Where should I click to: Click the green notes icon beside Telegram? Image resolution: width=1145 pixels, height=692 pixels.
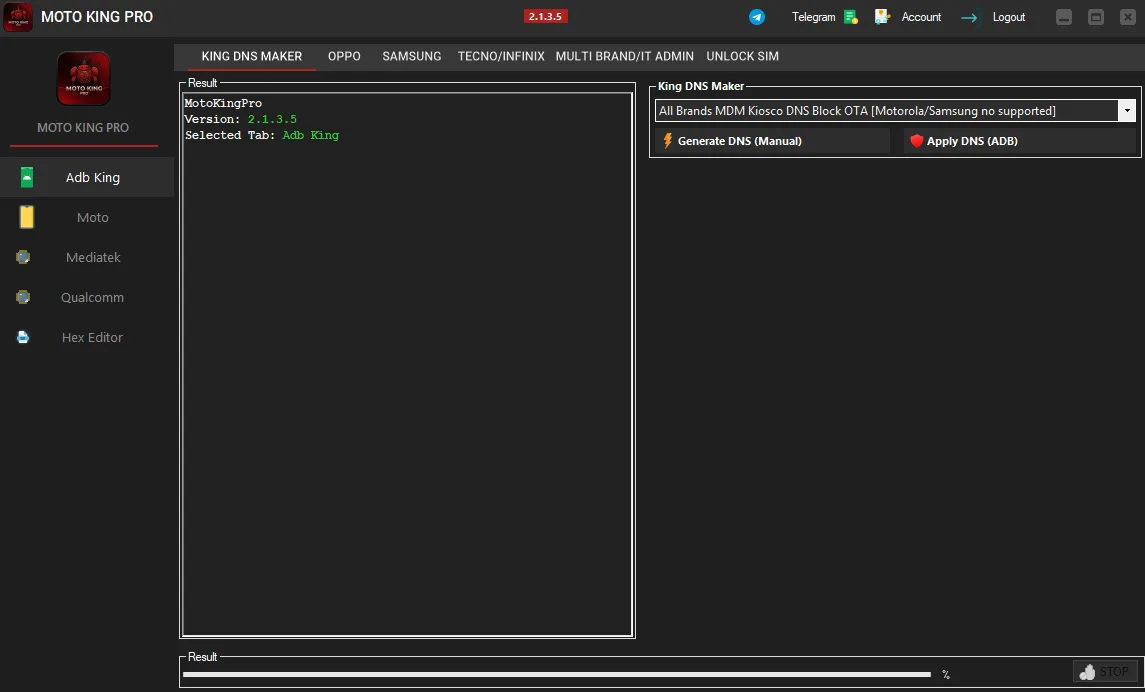coord(851,17)
